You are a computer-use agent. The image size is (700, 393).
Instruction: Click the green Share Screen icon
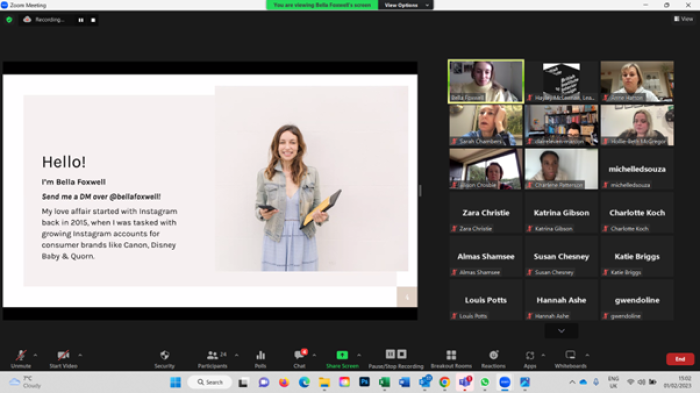click(342, 355)
